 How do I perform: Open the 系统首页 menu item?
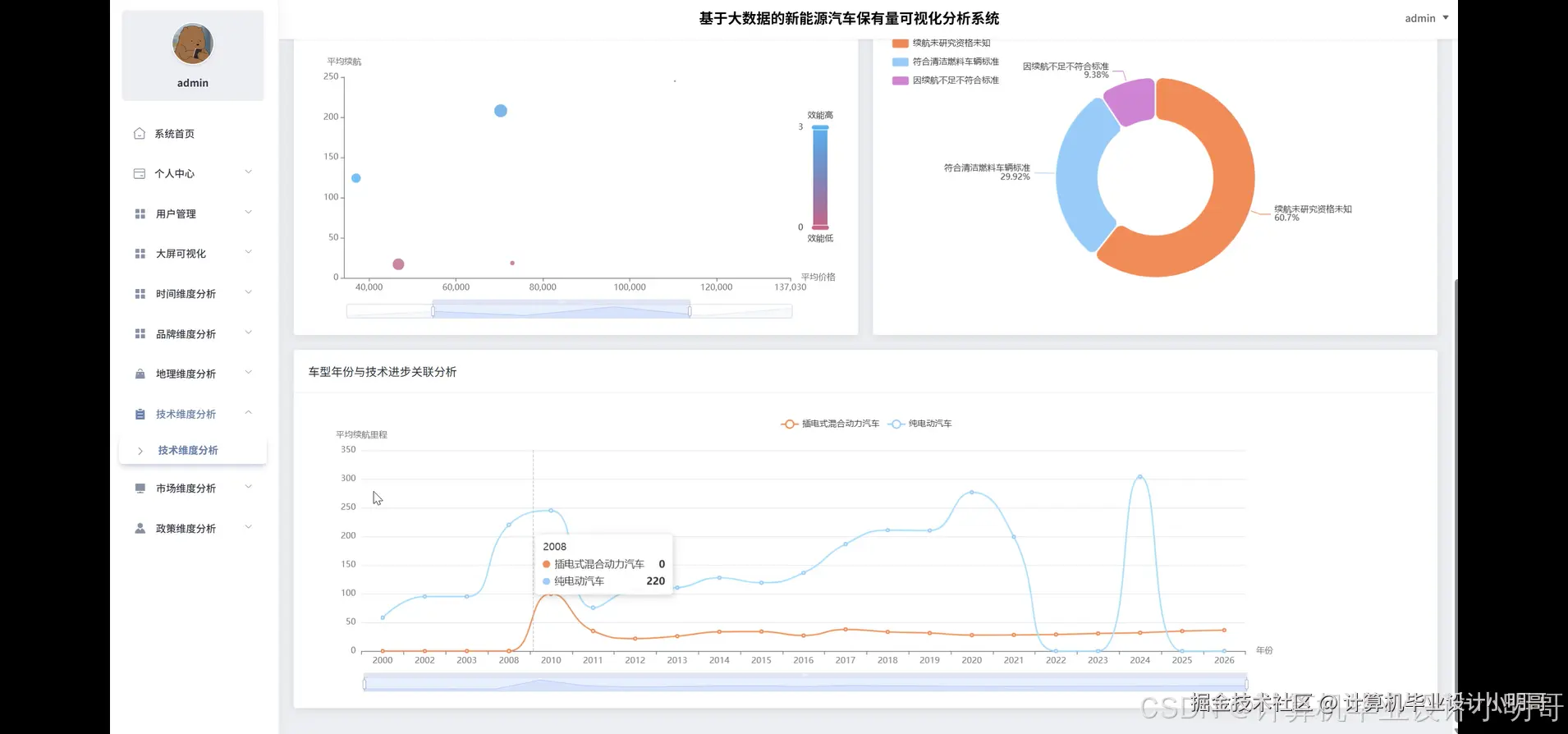pyautogui.click(x=193, y=134)
